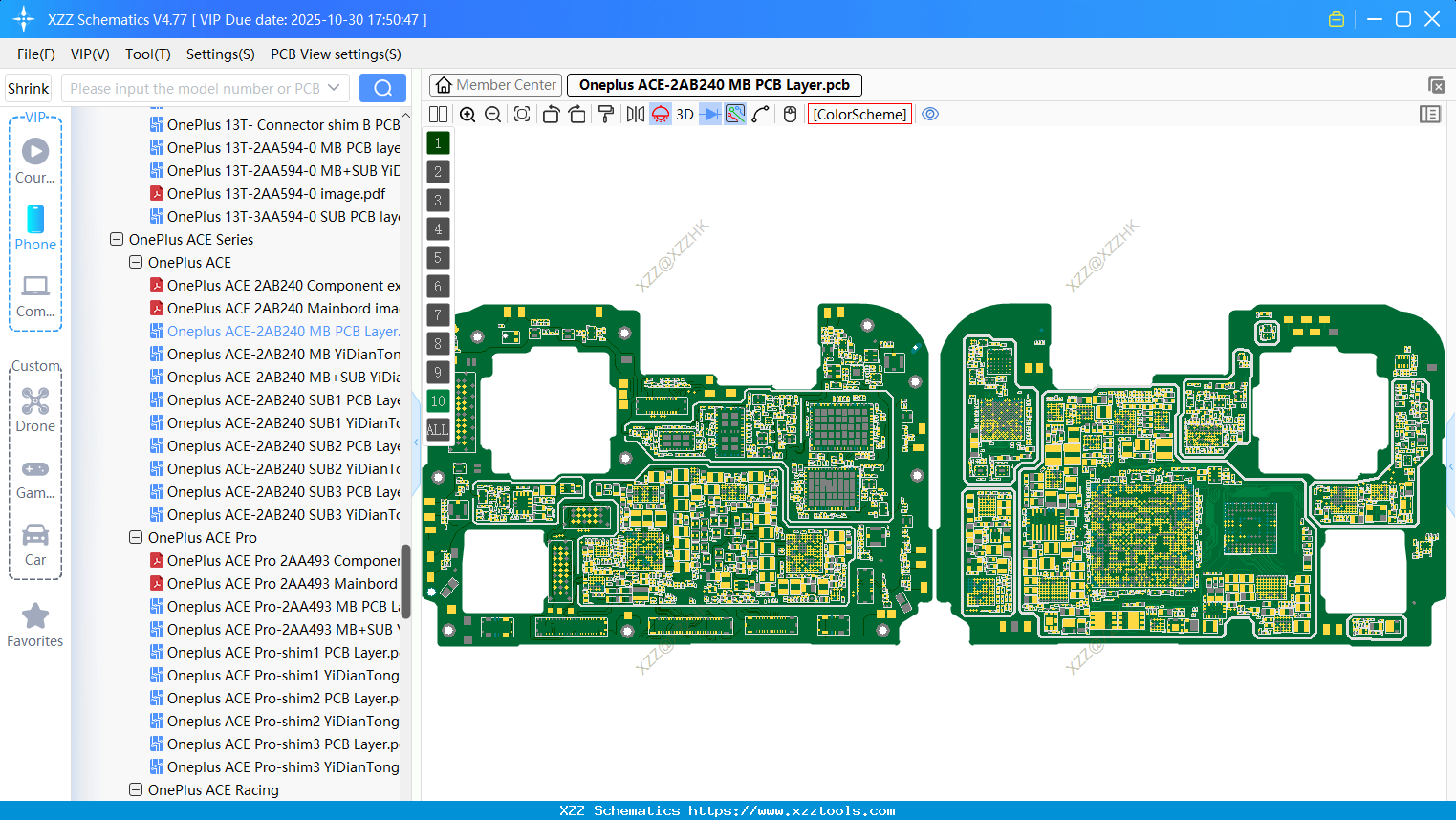The width and height of the screenshot is (1456, 820).
Task: Select the Phone category in sidebar
Action: tap(35, 229)
